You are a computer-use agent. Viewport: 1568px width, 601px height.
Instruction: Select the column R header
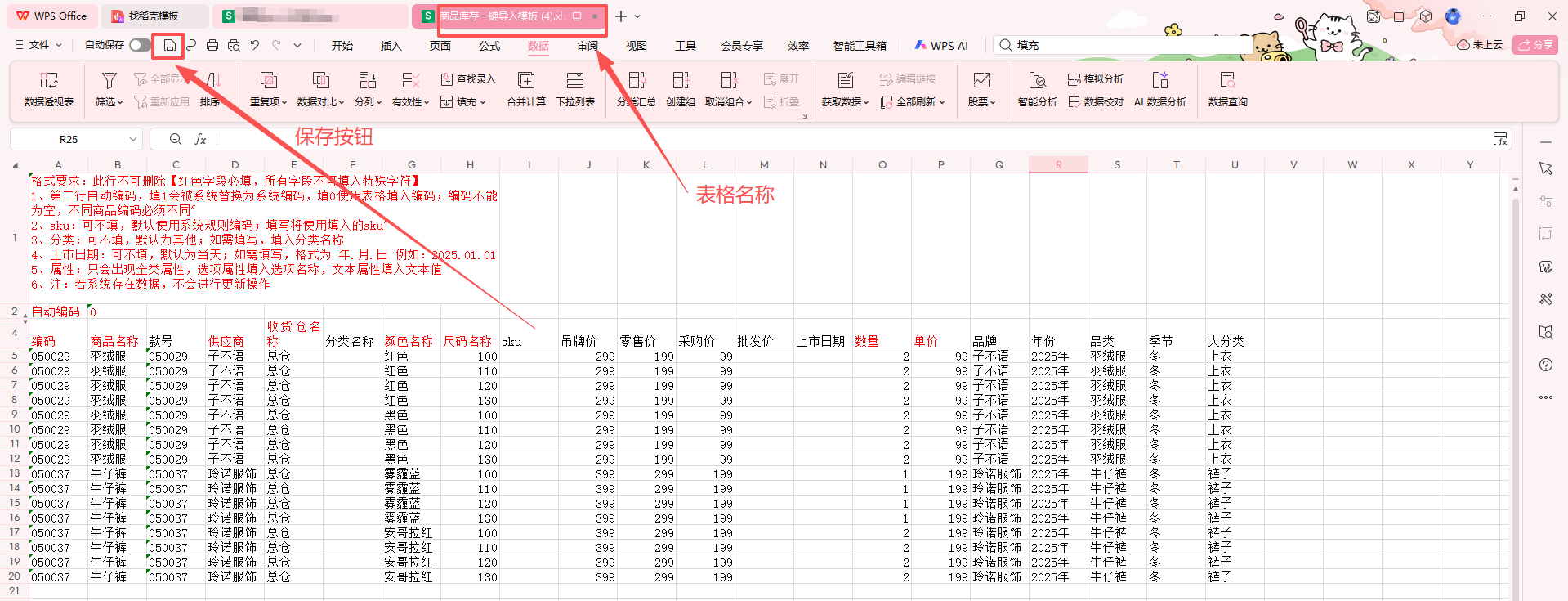pos(1058,164)
